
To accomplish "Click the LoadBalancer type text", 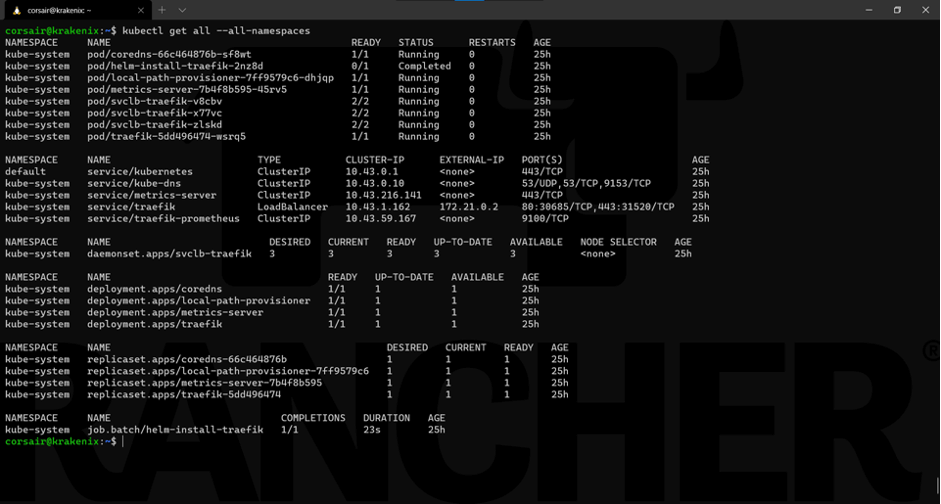I will click(292, 207).
